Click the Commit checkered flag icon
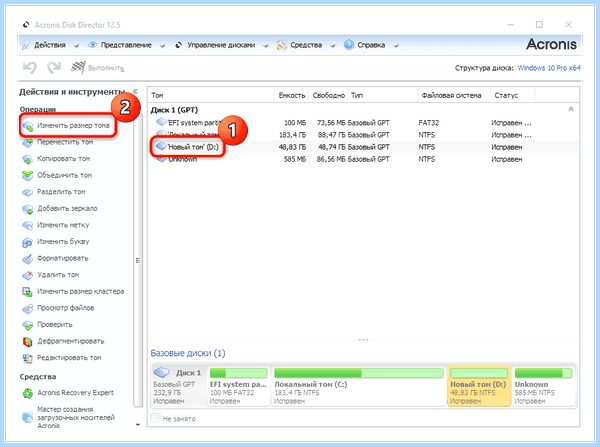 [78, 67]
